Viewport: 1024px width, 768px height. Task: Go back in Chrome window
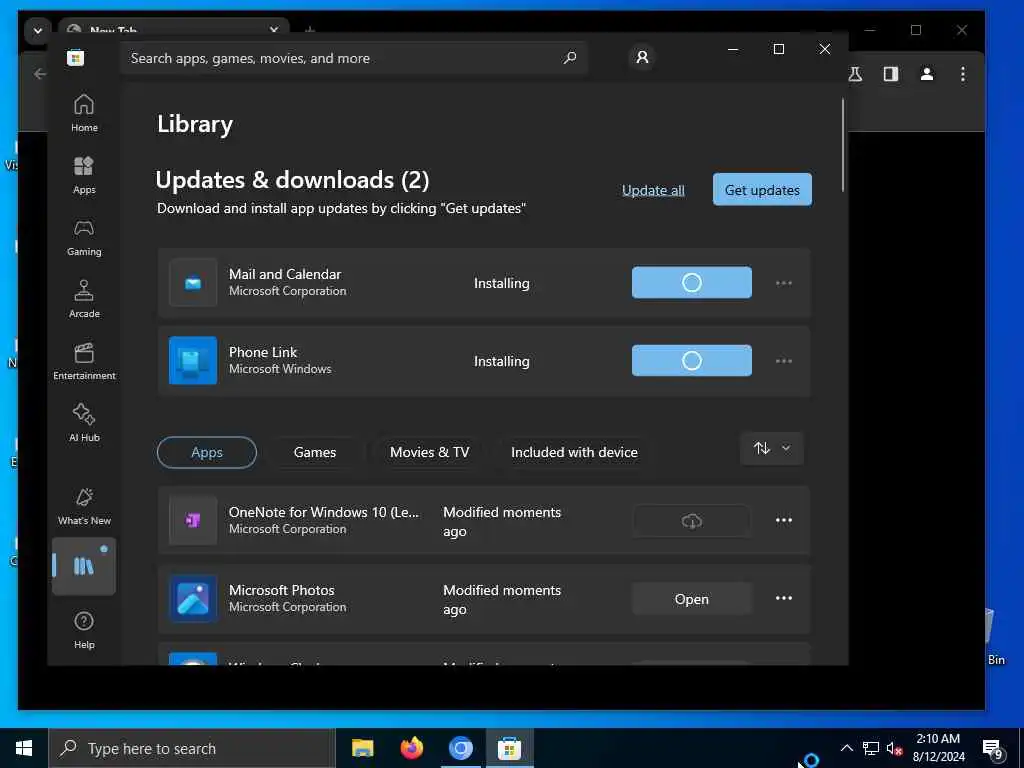[x=40, y=74]
